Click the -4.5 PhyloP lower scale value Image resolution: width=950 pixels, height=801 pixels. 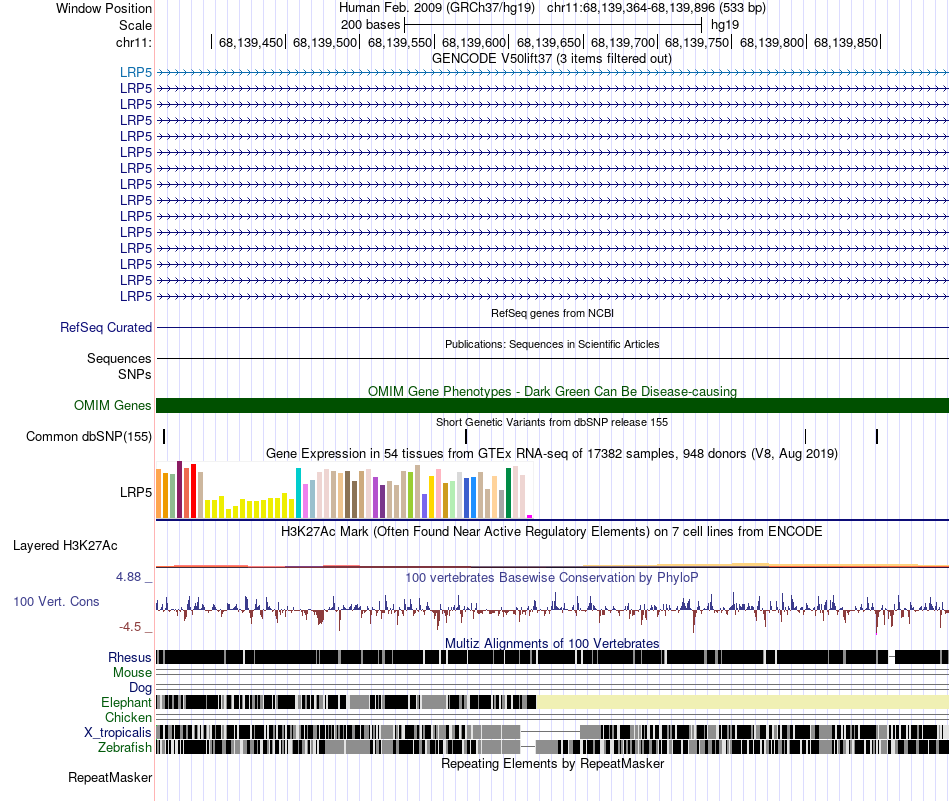coord(130,627)
